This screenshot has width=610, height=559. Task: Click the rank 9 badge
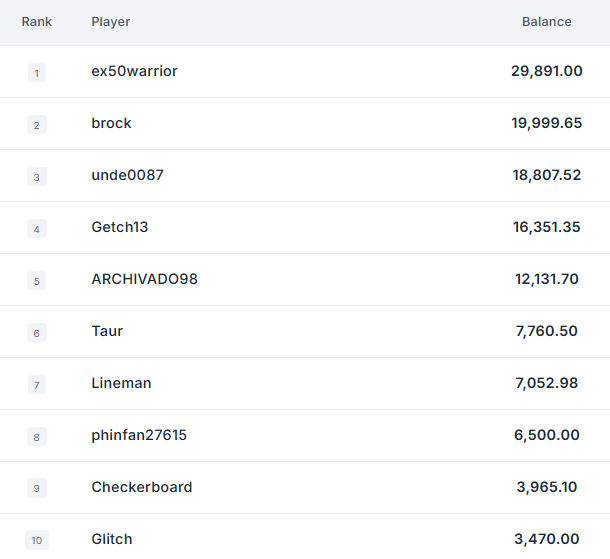point(37,488)
